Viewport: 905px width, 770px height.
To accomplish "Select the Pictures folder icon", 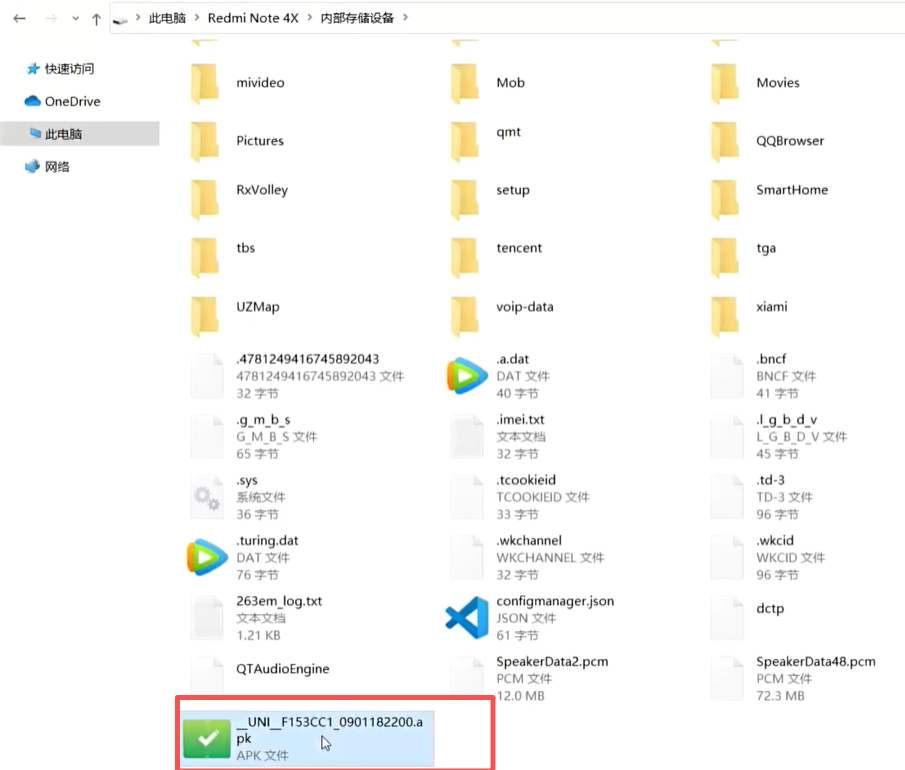I will [205, 141].
